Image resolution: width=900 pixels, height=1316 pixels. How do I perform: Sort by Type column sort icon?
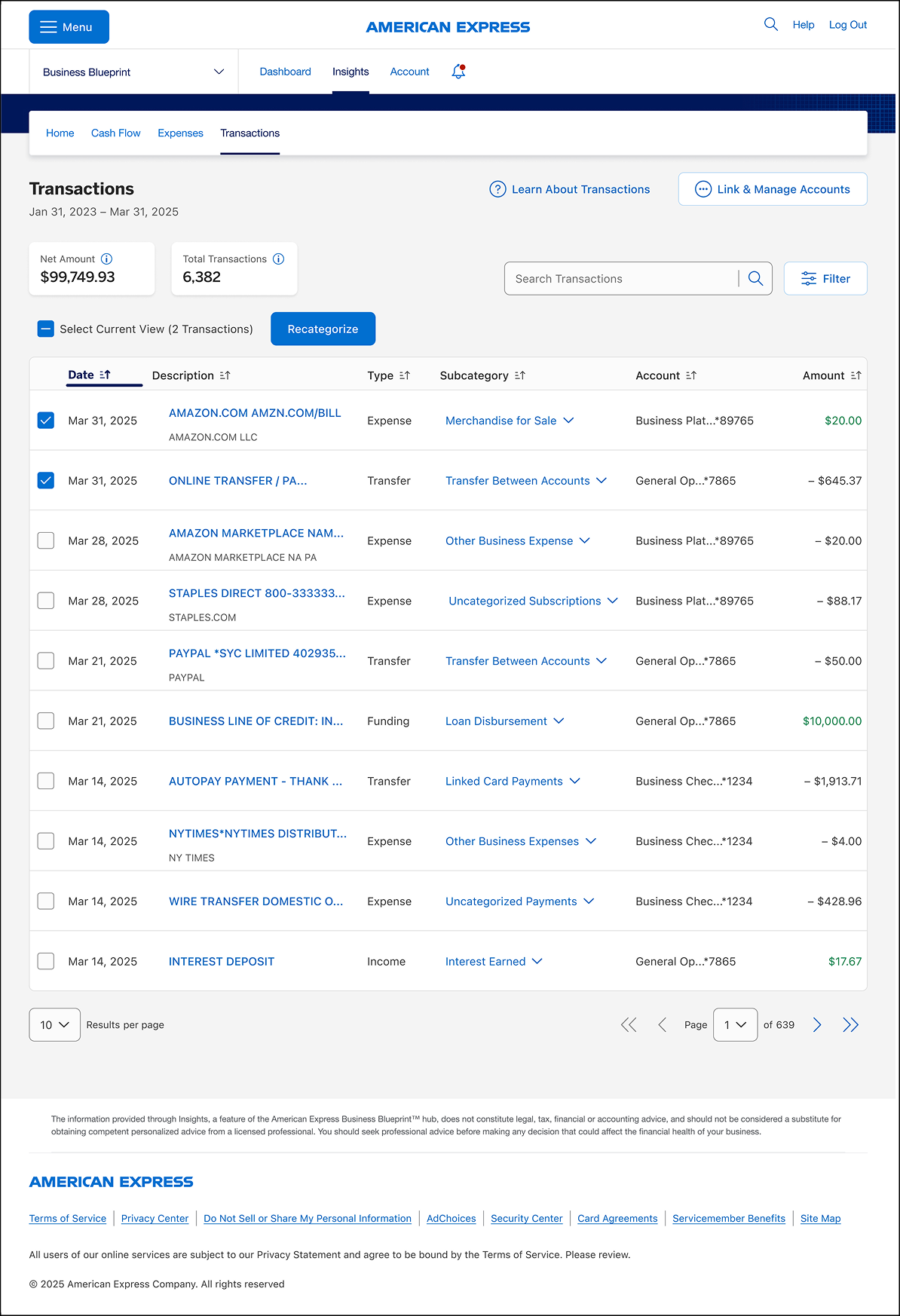click(x=405, y=375)
